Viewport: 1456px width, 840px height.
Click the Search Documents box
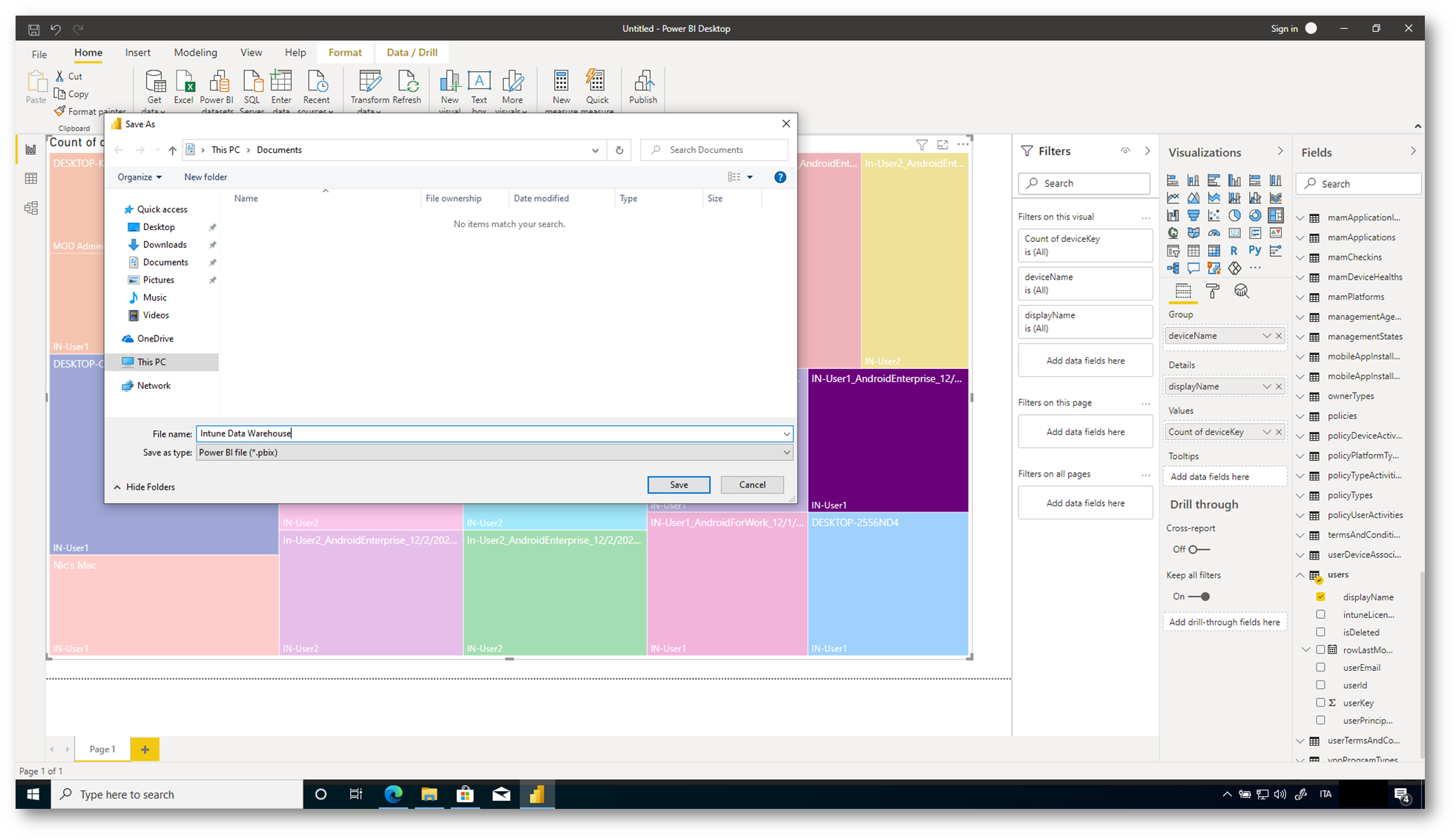[x=715, y=150]
